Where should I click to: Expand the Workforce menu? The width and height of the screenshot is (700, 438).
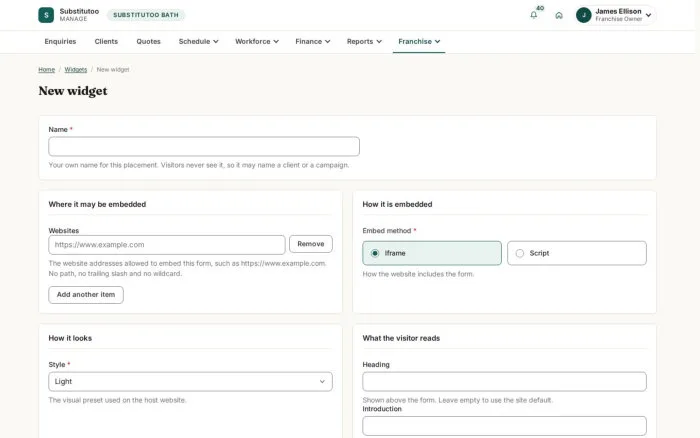tap(257, 42)
